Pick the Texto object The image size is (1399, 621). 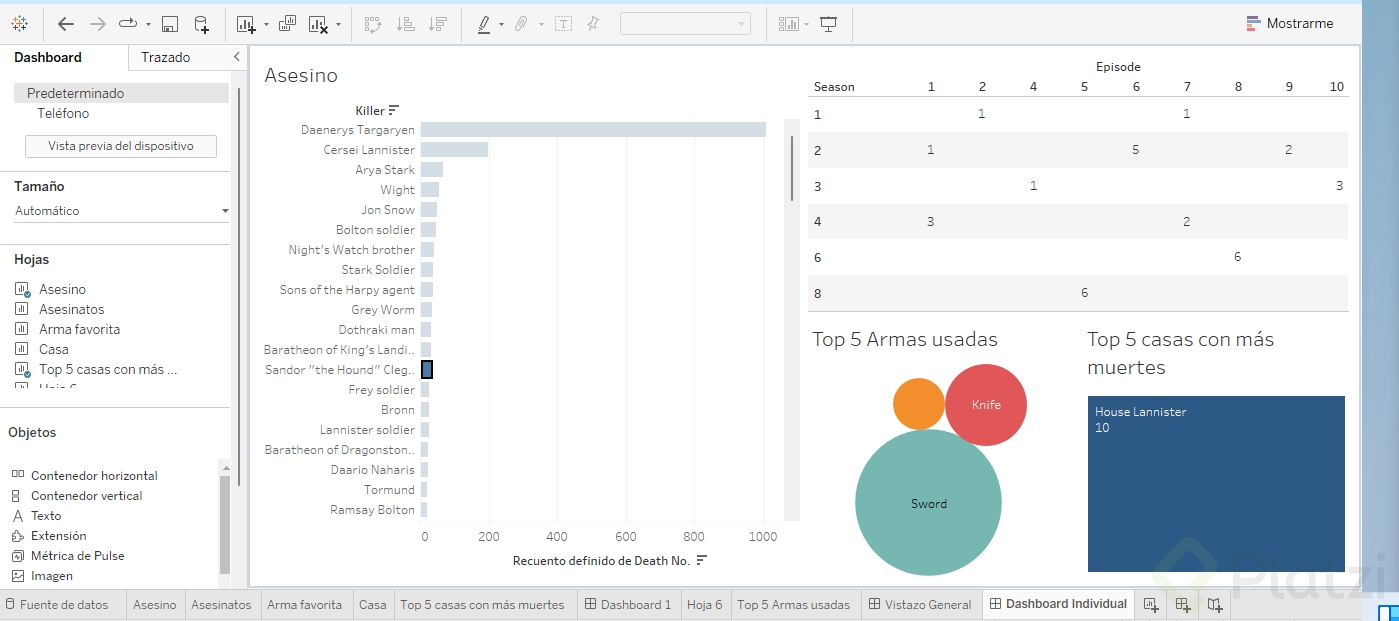click(46, 516)
